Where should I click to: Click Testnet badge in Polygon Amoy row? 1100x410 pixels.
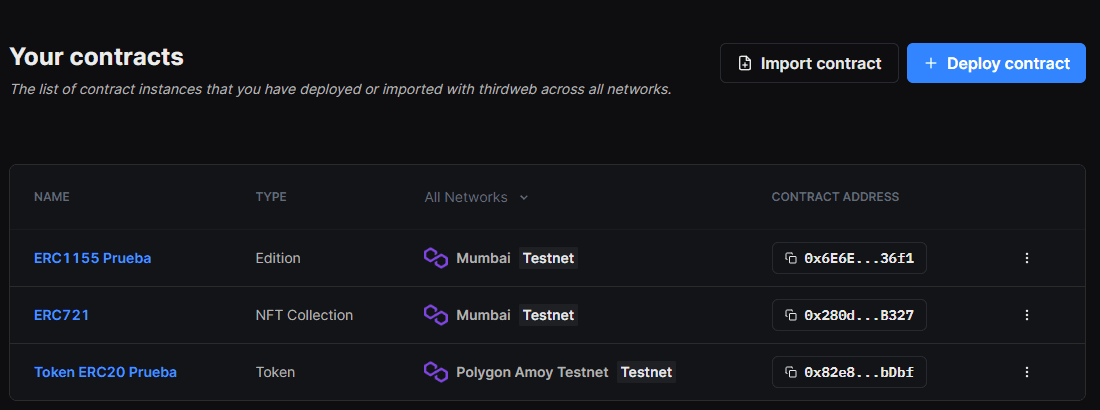(646, 372)
